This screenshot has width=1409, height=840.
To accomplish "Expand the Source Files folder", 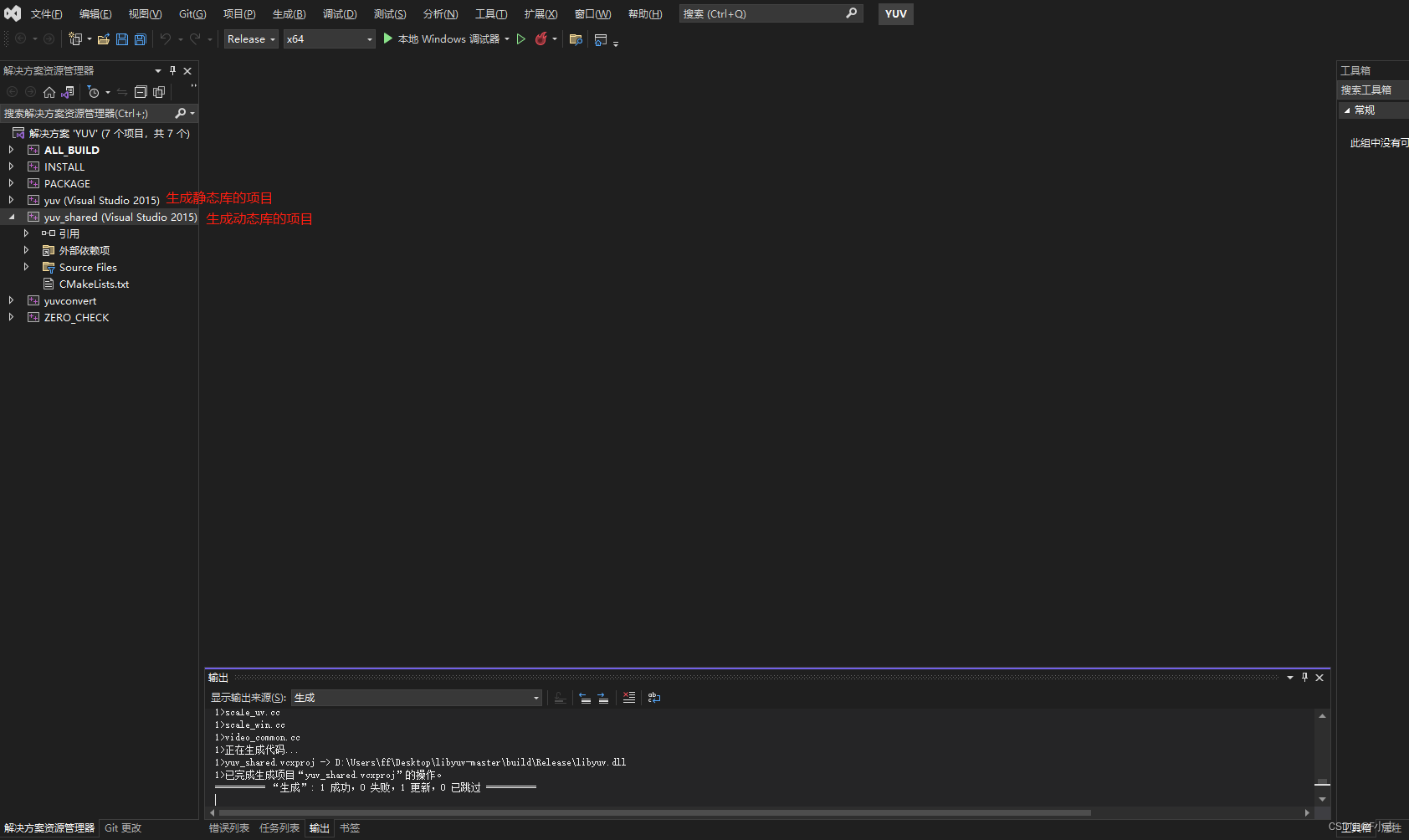I will click(26, 267).
